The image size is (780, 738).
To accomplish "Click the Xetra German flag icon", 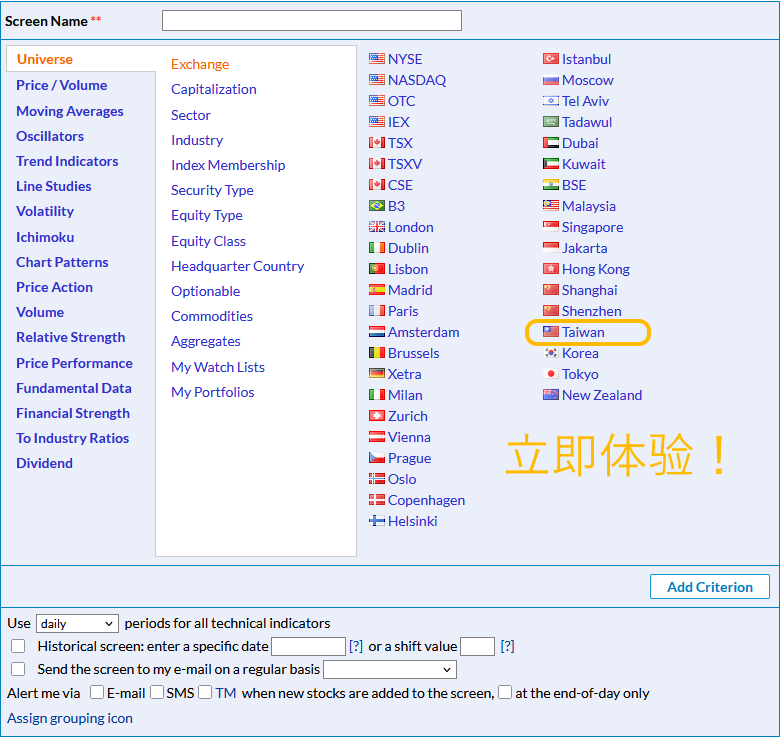I will point(377,373).
